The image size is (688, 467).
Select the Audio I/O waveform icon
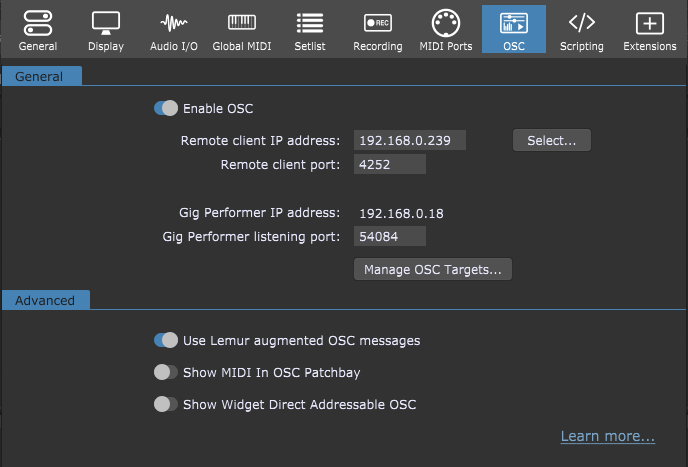(174, 23)
